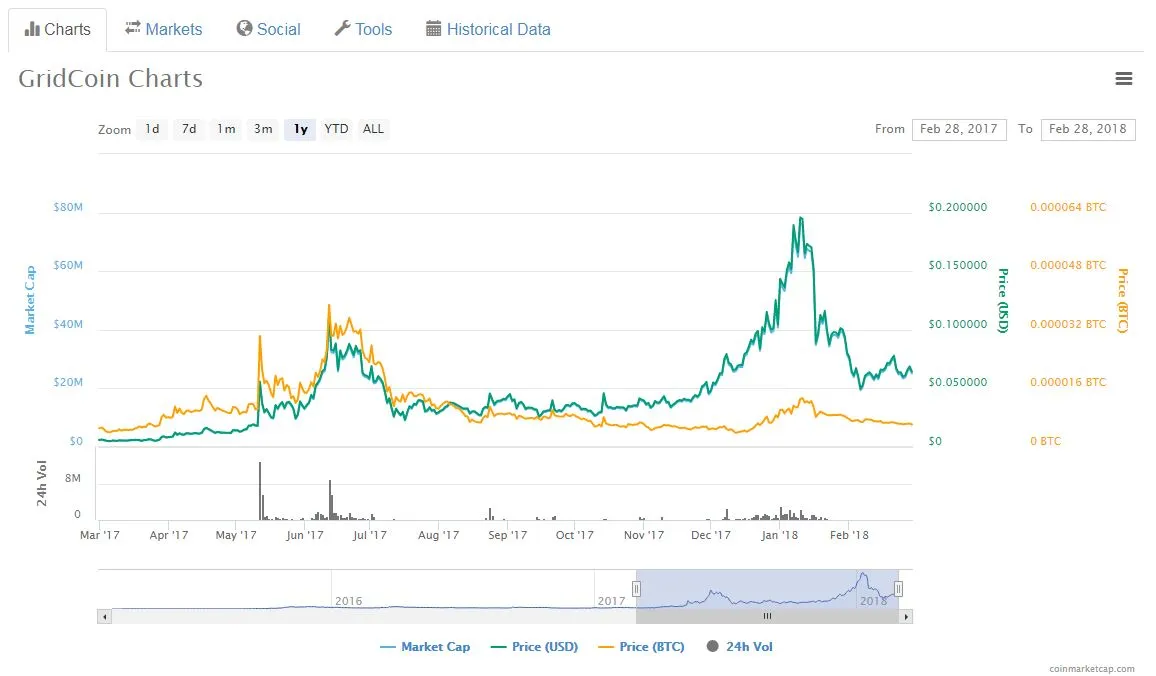
Task: Click the From date field
Action: click(x=958, y=129)
